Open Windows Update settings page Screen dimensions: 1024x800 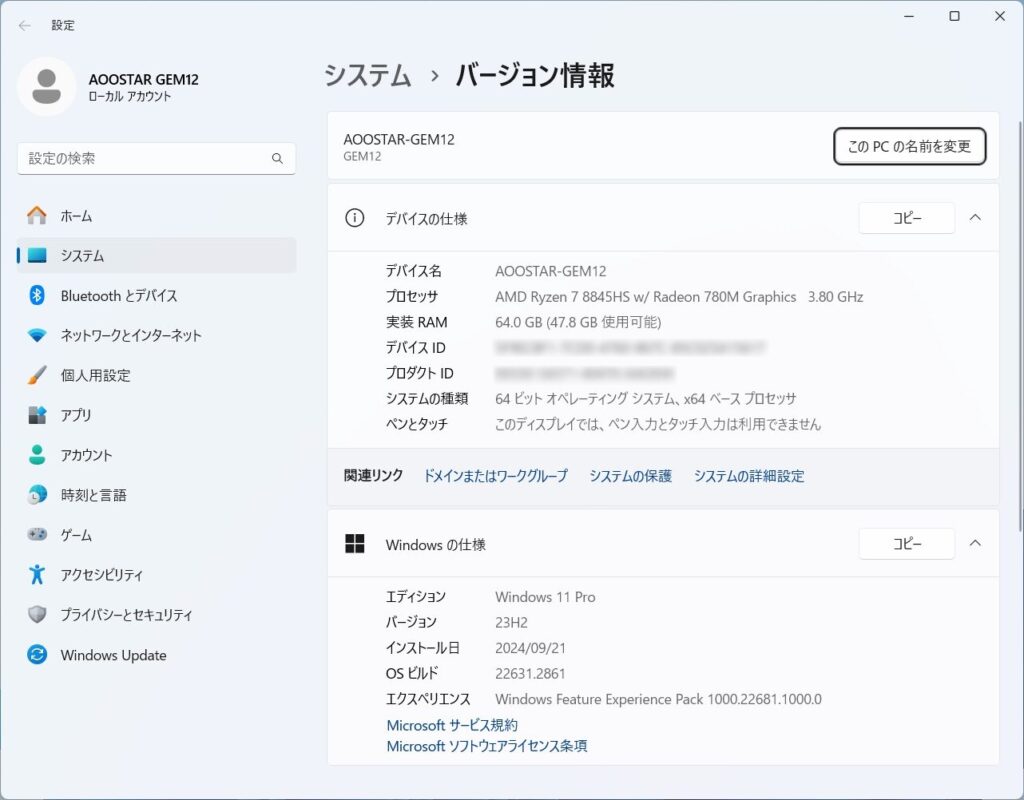coord(157,654)
